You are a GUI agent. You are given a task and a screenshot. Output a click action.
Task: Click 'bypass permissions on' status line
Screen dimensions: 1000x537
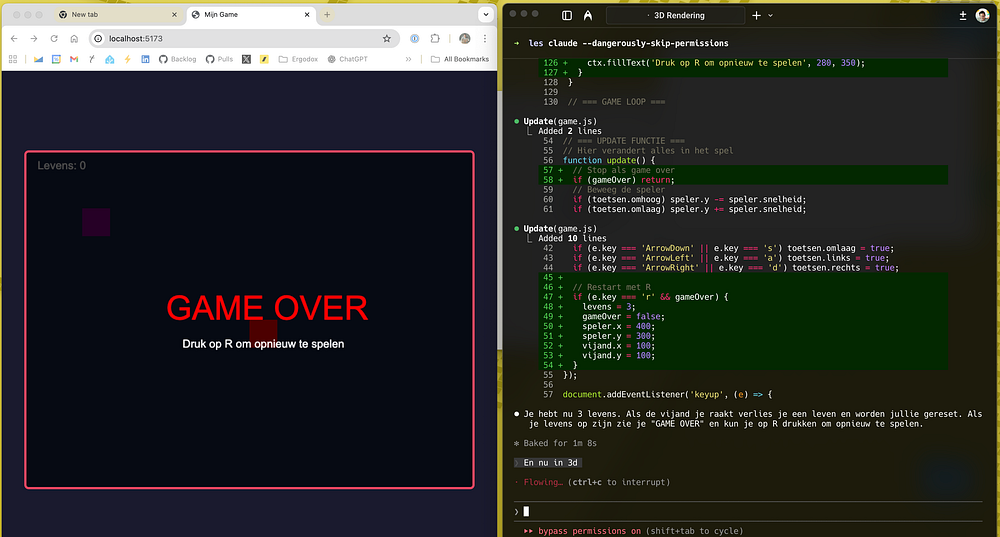point(589,531)
